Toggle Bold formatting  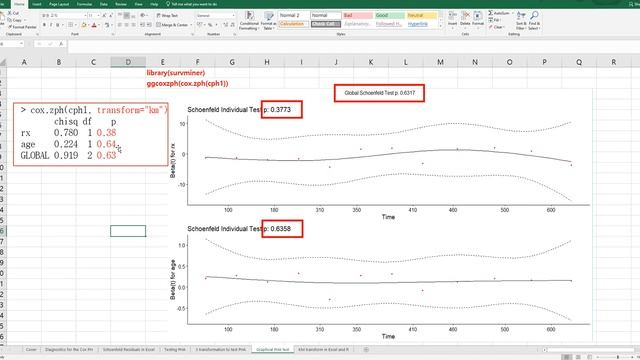44,25
